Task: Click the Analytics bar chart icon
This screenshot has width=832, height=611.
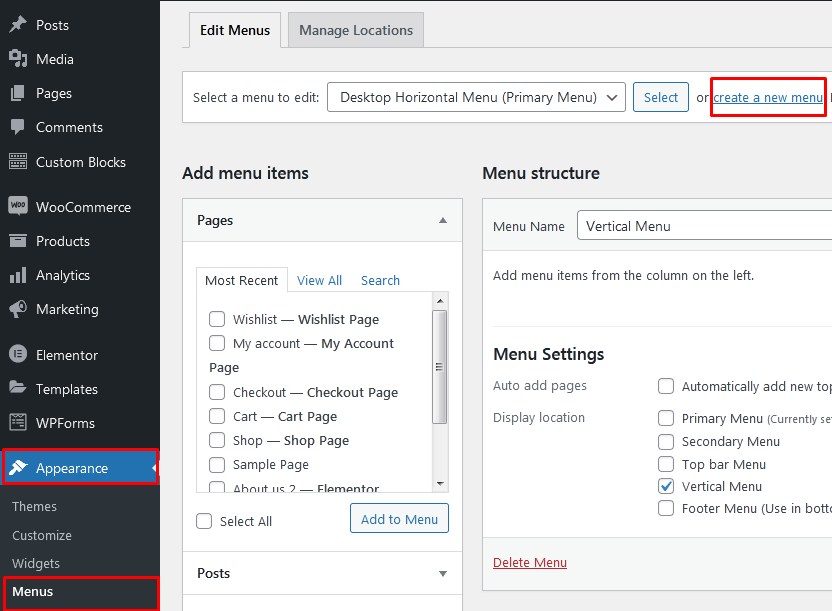Action: coord(18,275)
